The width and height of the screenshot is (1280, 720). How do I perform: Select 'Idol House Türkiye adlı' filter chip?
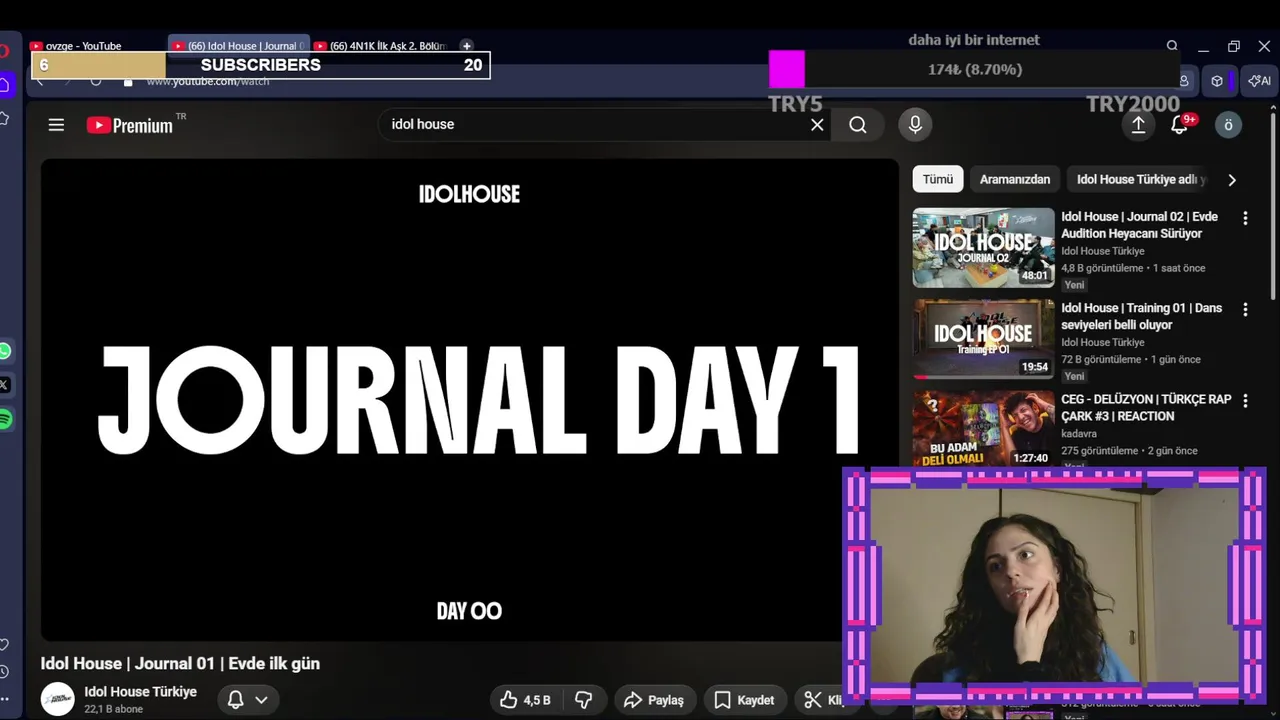click(x=1140, y=179)
